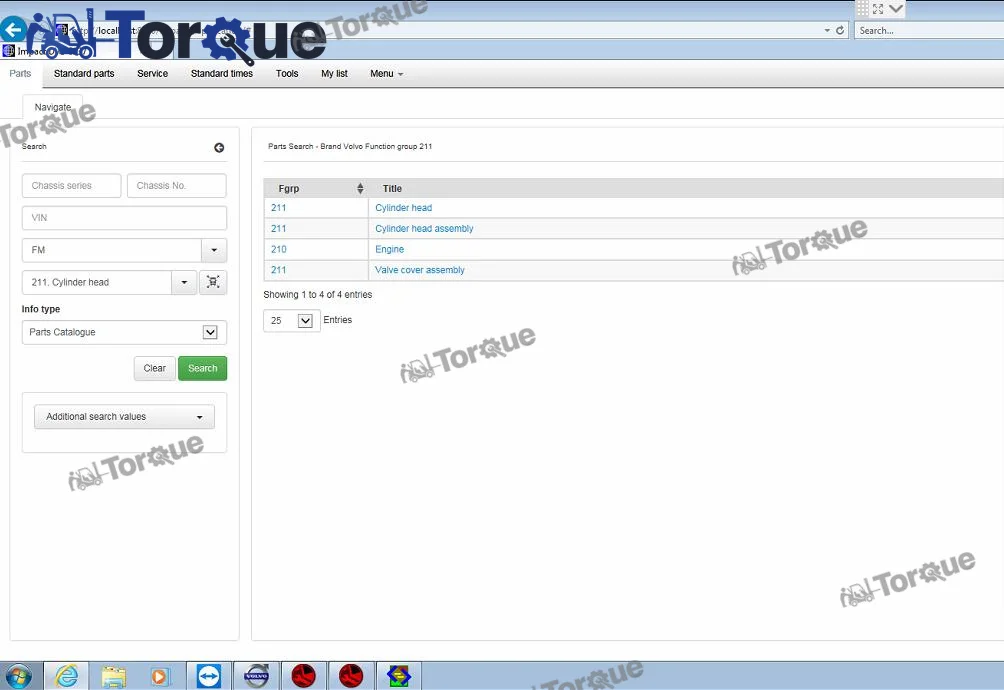Open the Valve cover assembly link
1004x690 pixels.
419,270
